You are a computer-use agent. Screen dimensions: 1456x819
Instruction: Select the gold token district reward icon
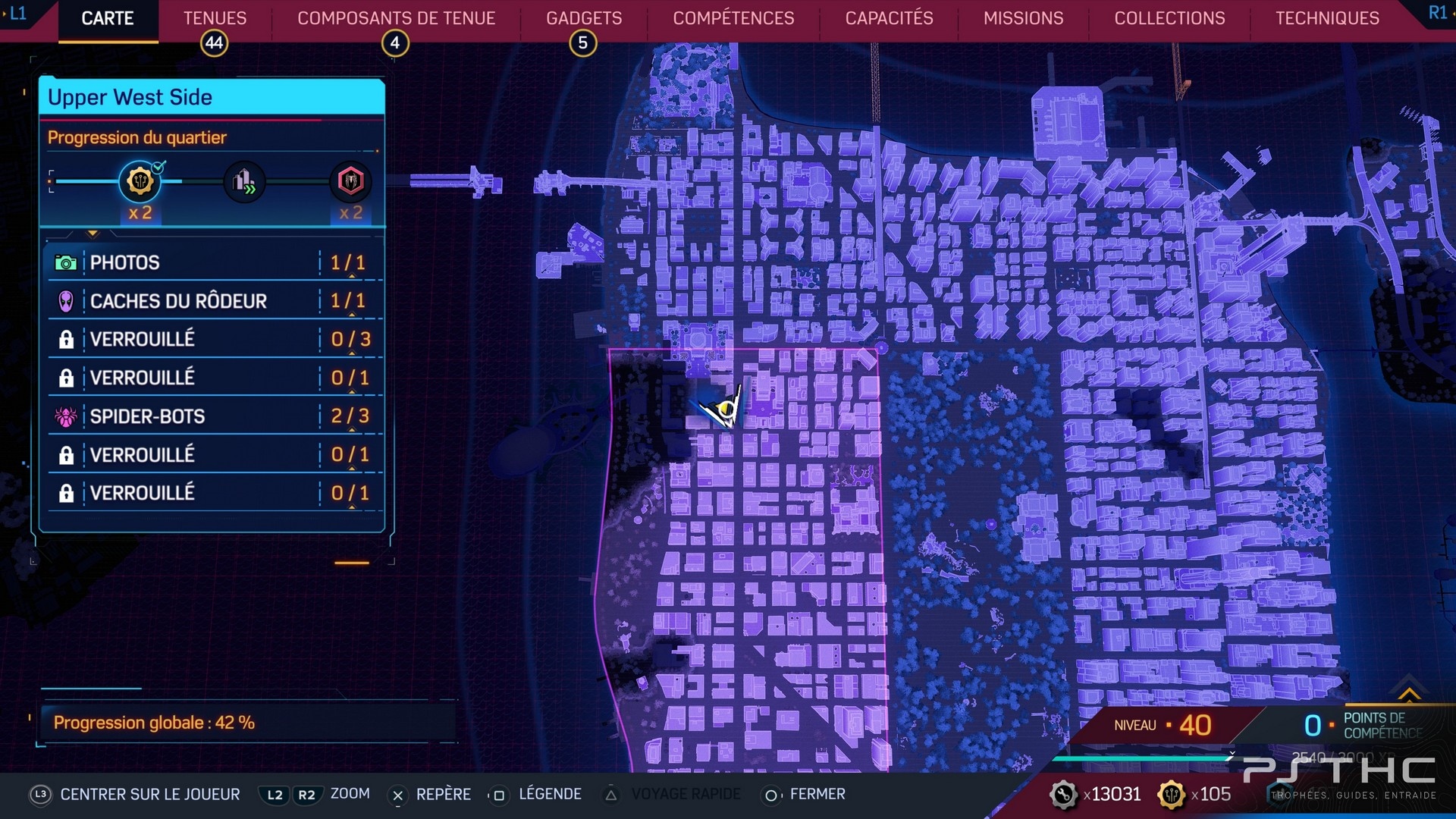coord(140,181)
